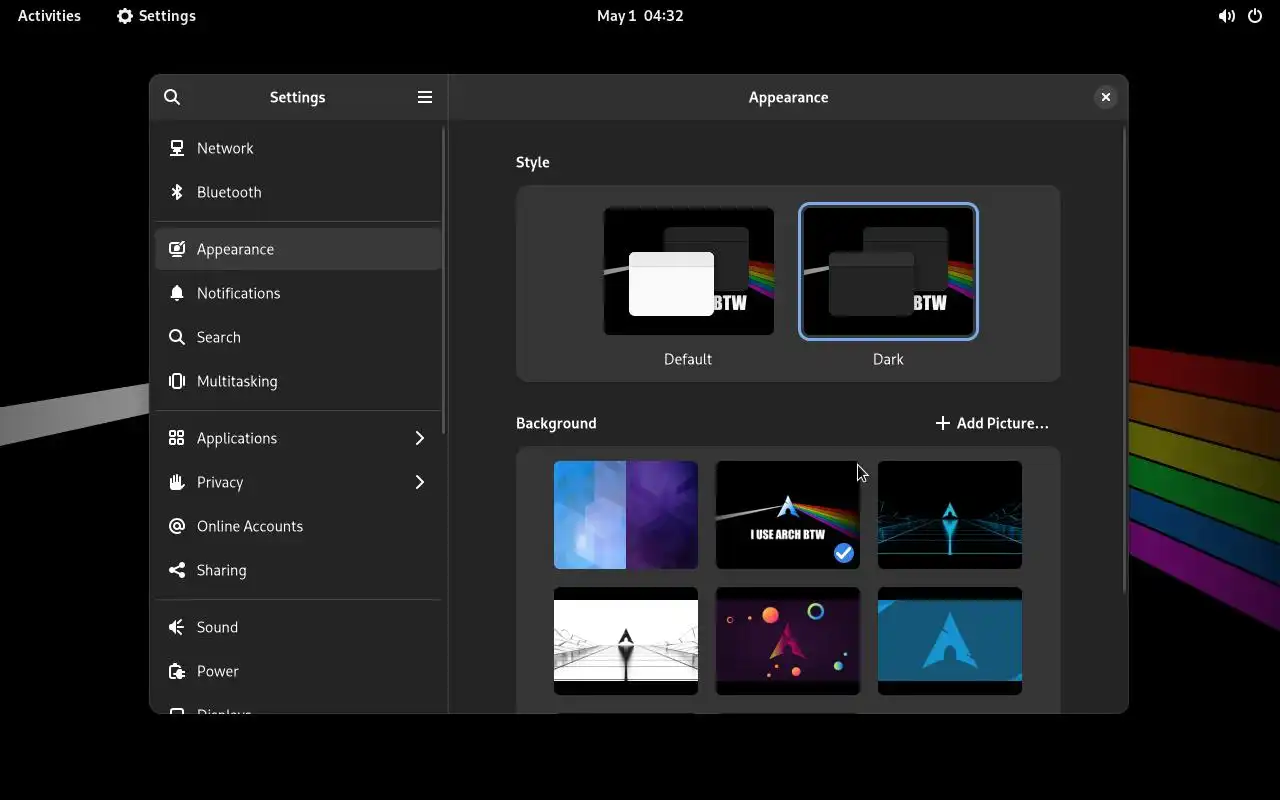Open the Sharing settings panel
The height and width of the screenshot is (800, 1280).
pos(298,570)
